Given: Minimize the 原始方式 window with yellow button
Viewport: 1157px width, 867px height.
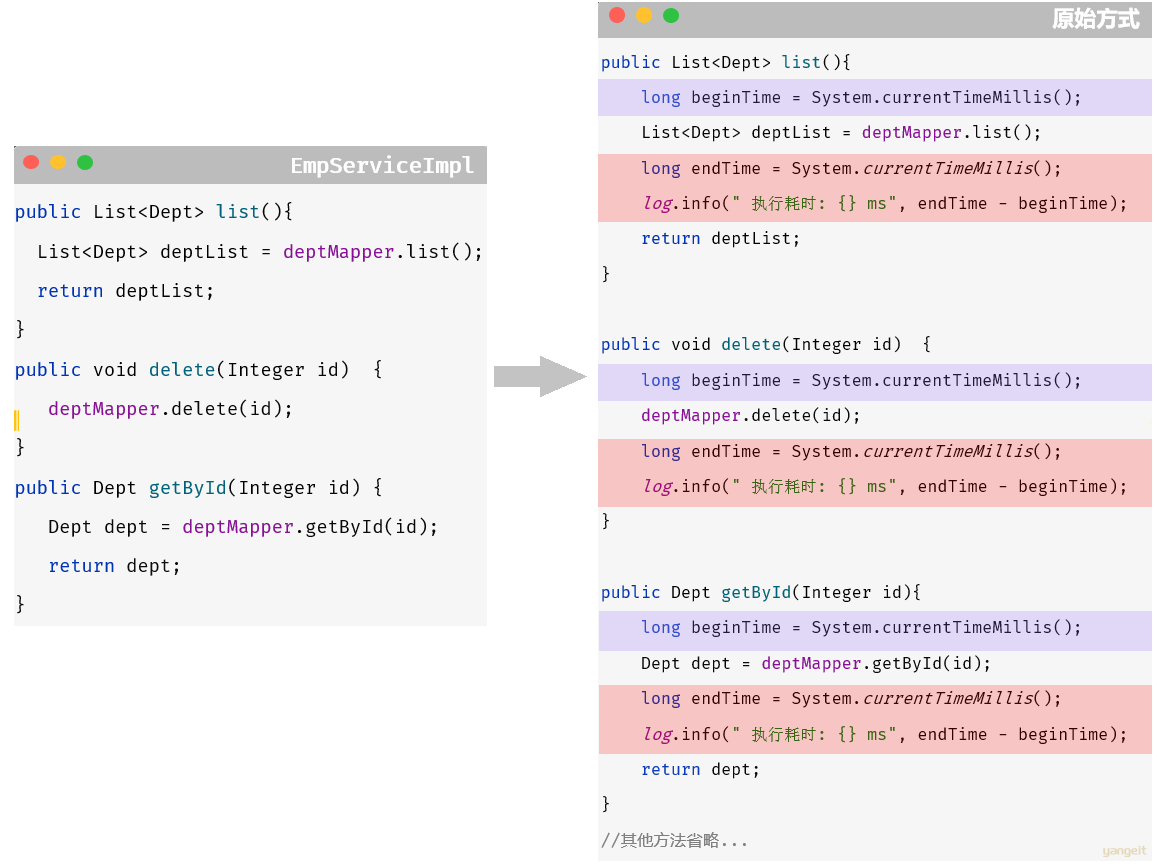Looking at the screenshot, I should [x=644, y=15].
